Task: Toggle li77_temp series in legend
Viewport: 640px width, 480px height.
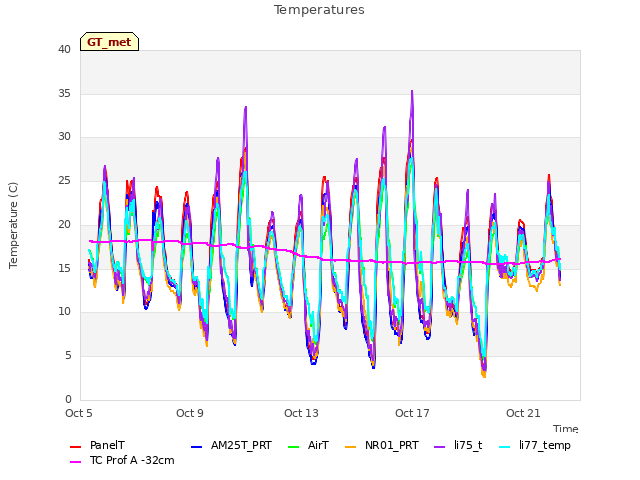Action: 535,445
